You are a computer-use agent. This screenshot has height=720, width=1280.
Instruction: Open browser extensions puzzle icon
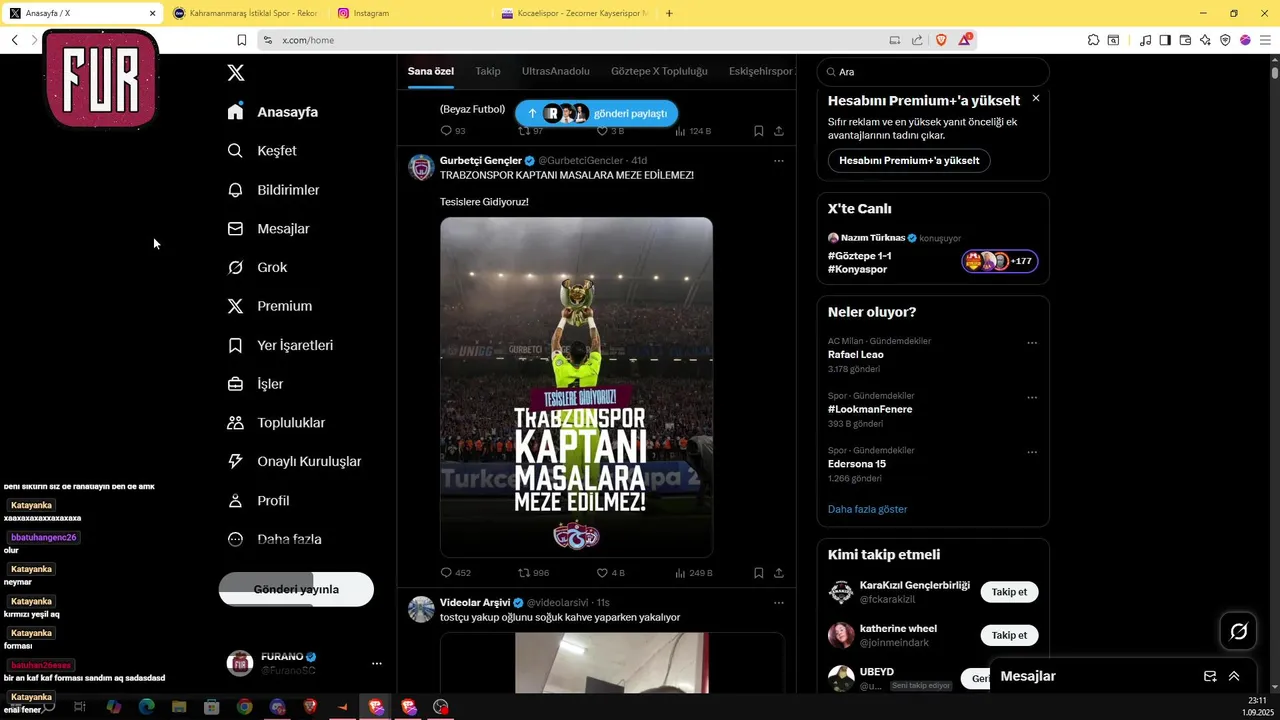tap(1093, 40)
